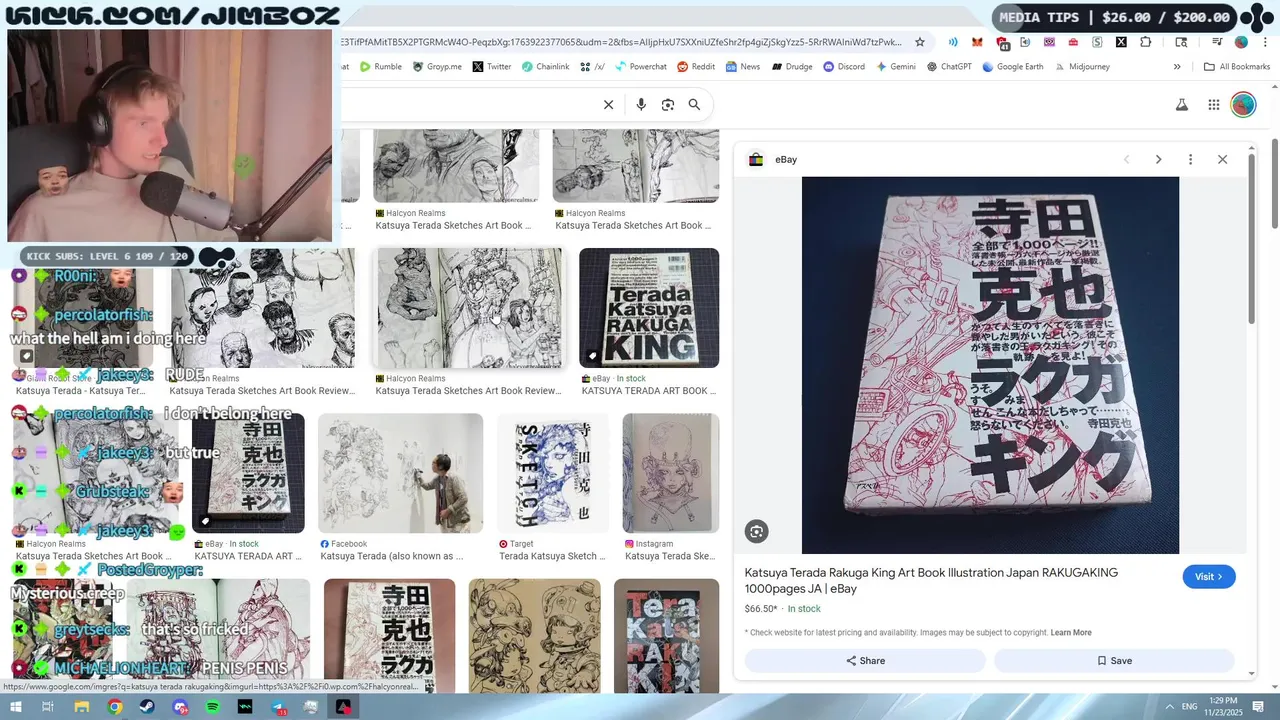1280x720 pixels.
Task: Open the Groyp.me bookmark
Action: [x=437, y=67]
